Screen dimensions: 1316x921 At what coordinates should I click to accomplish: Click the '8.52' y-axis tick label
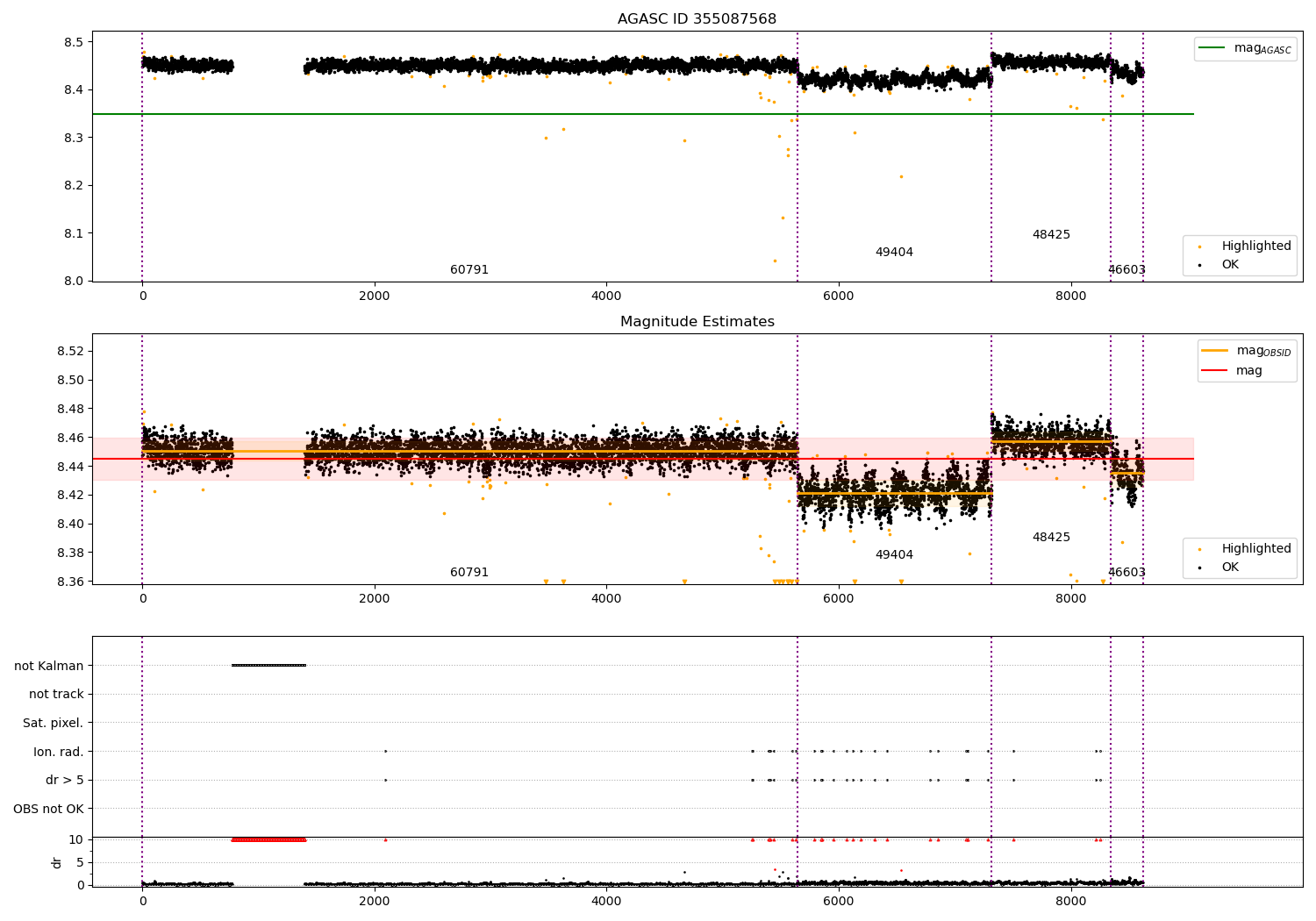70,351
